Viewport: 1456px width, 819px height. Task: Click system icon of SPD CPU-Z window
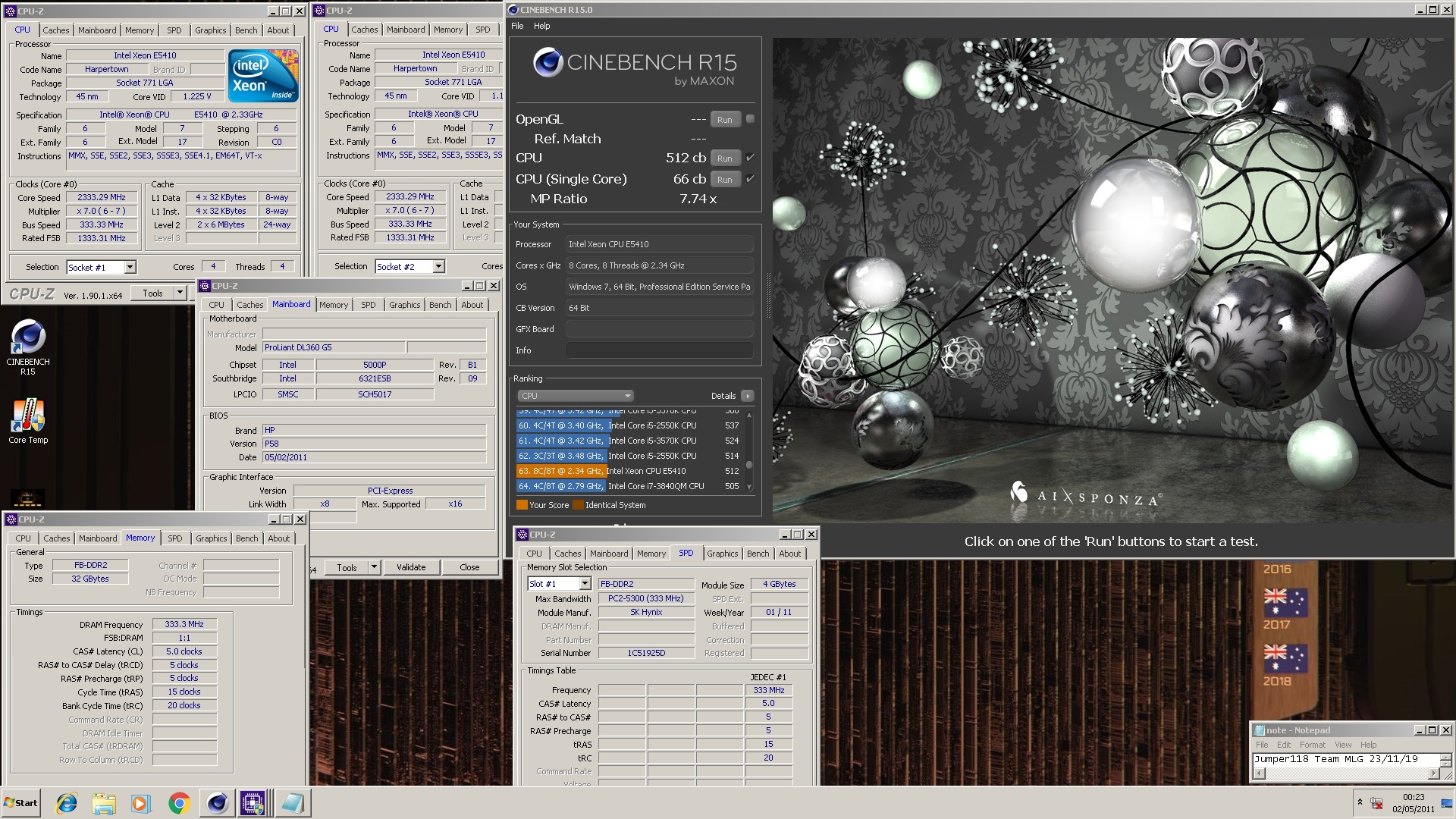522,535
